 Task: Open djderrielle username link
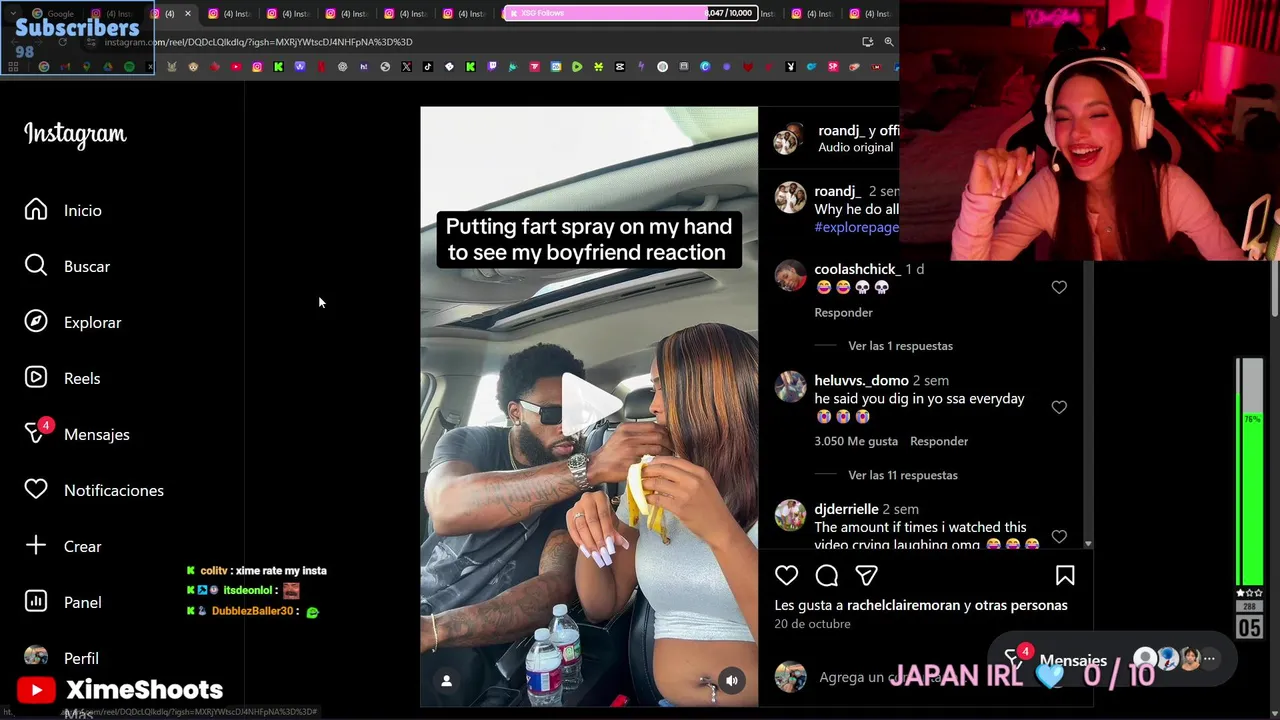coord(846,509)
